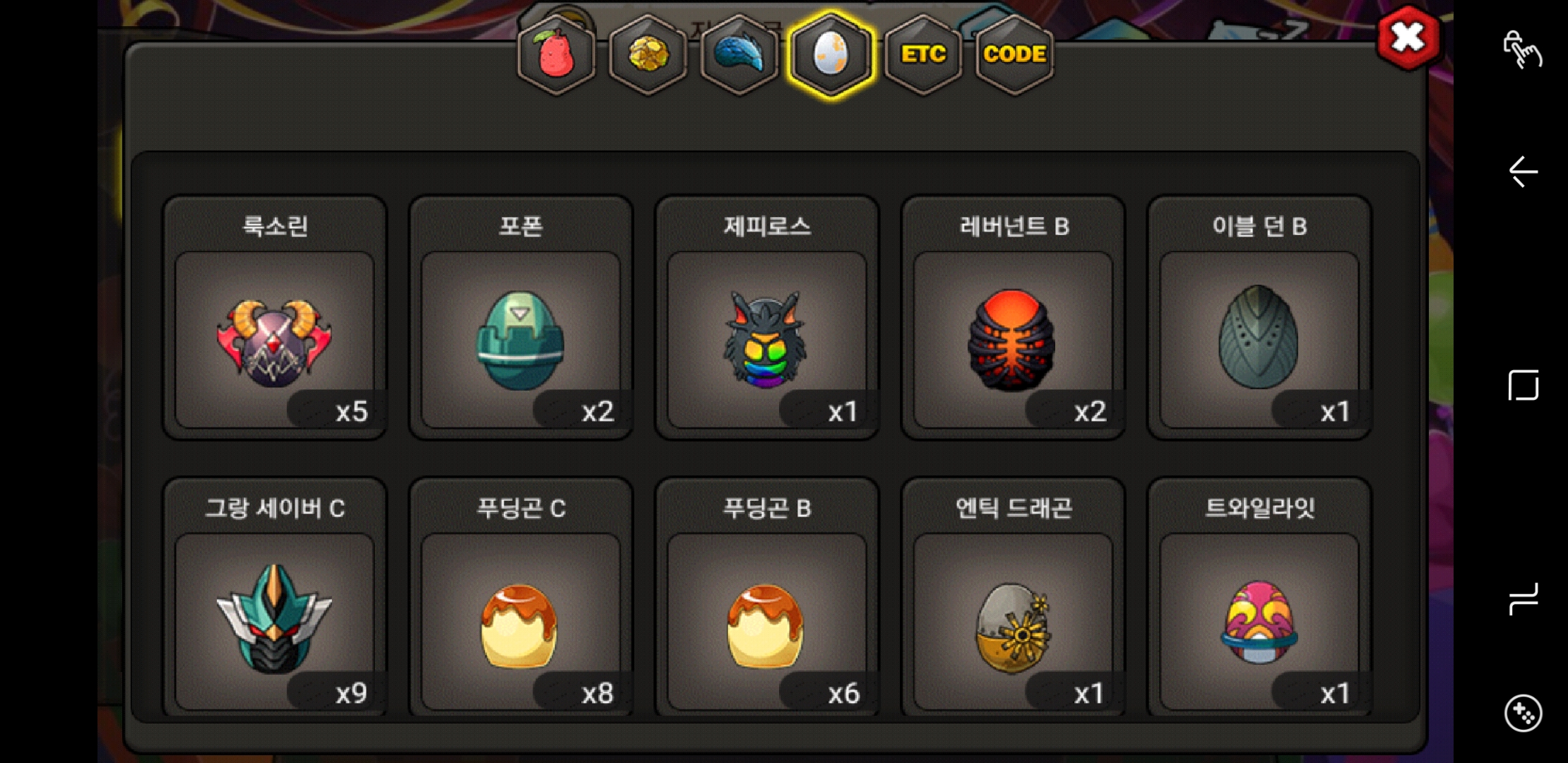Screen dimensions: 1568x763
Task: Tap the Android back arrow
Action: 1523,171
